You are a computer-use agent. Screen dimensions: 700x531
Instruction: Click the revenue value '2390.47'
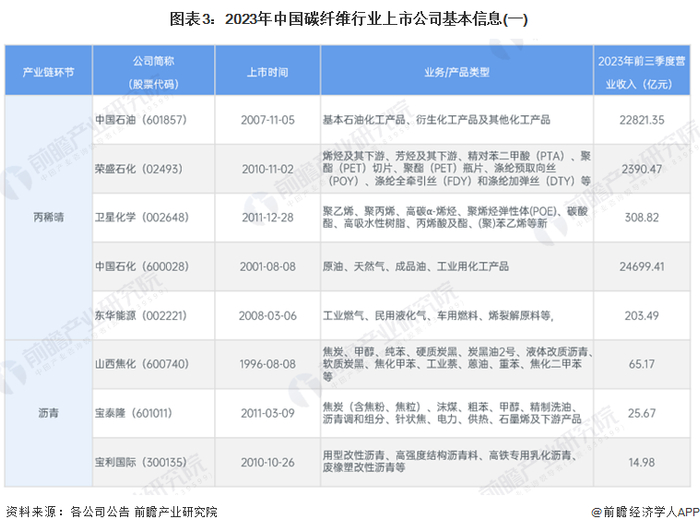pos(642,169)
